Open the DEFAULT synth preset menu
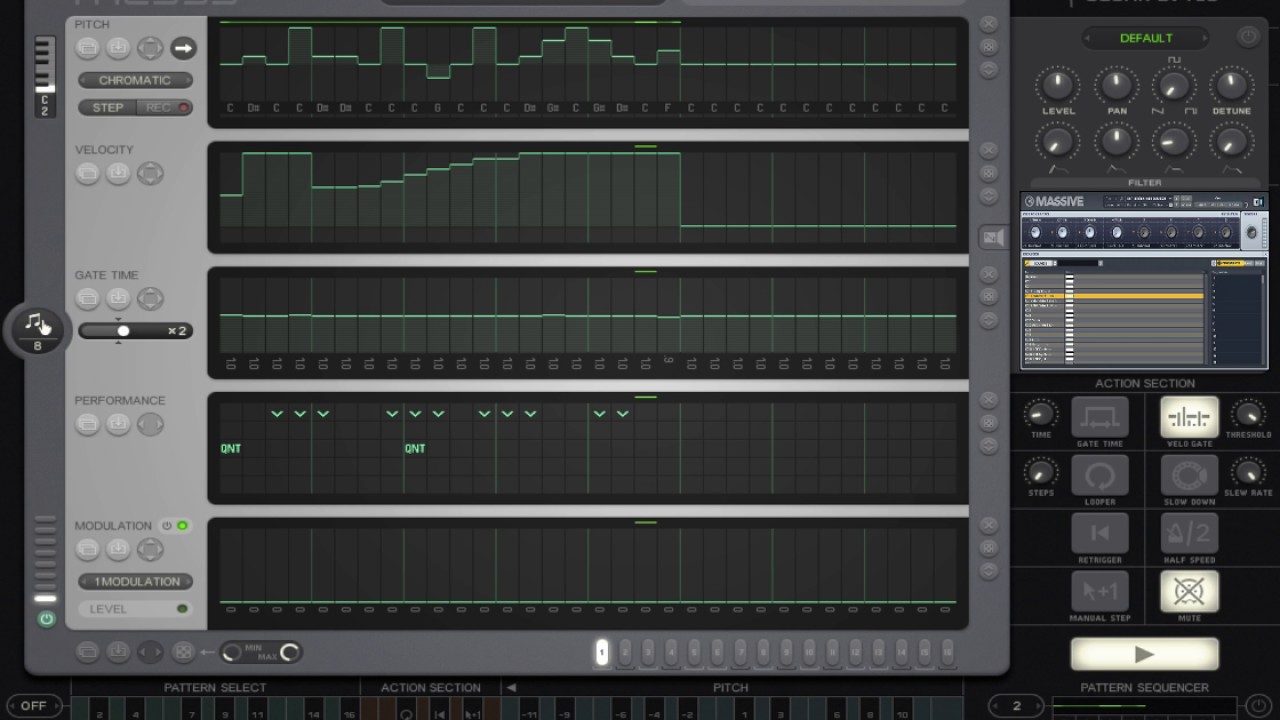 point(1146,38)
